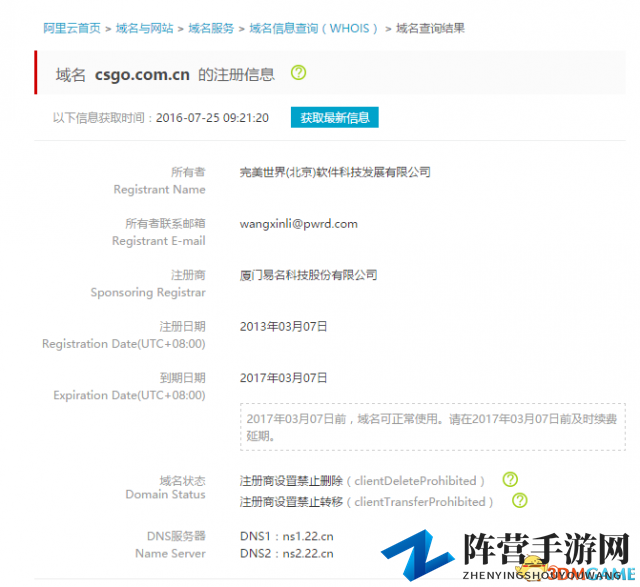Select registrar 厦门易名科技股份有限公司
640x587 pixels.
[309, 275]
